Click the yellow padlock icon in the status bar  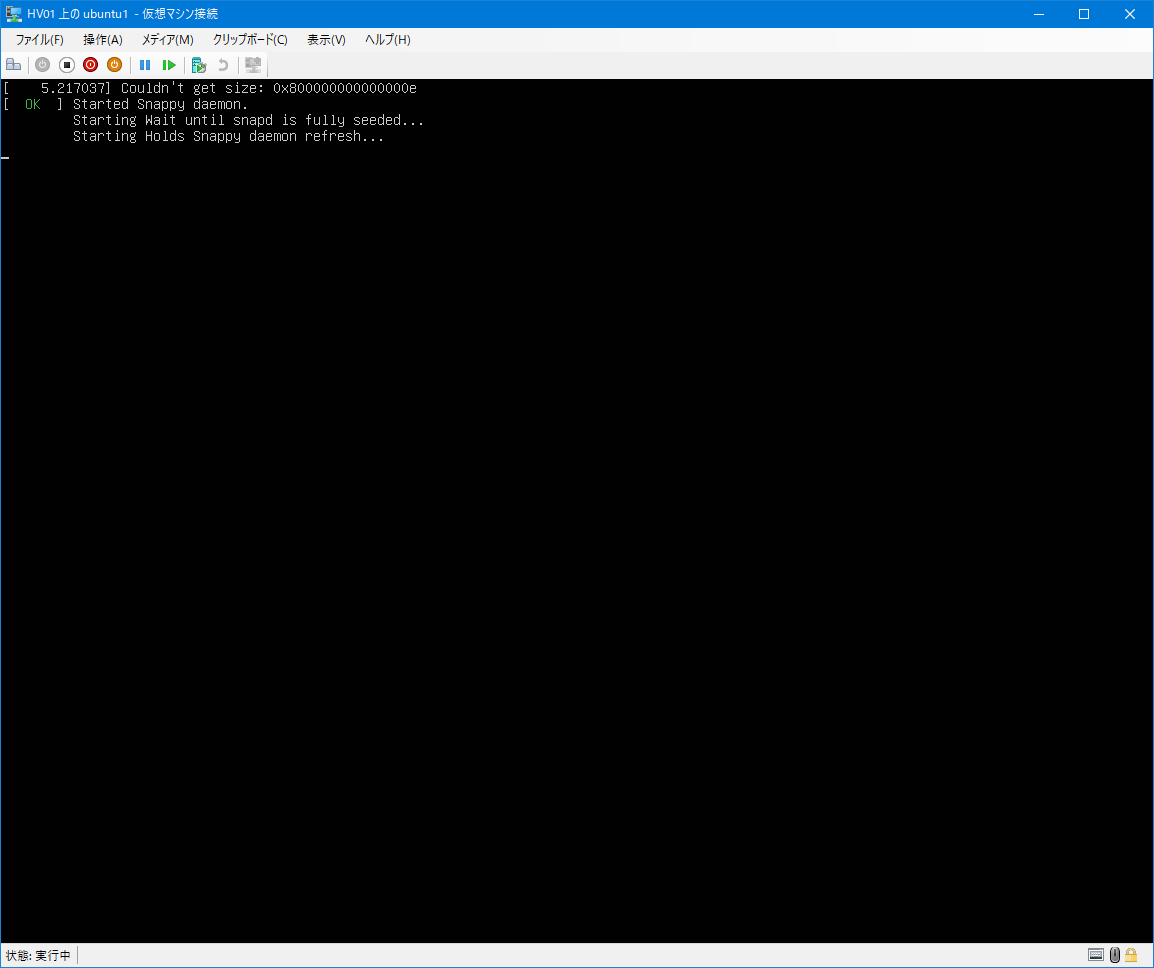(1131, 955)
